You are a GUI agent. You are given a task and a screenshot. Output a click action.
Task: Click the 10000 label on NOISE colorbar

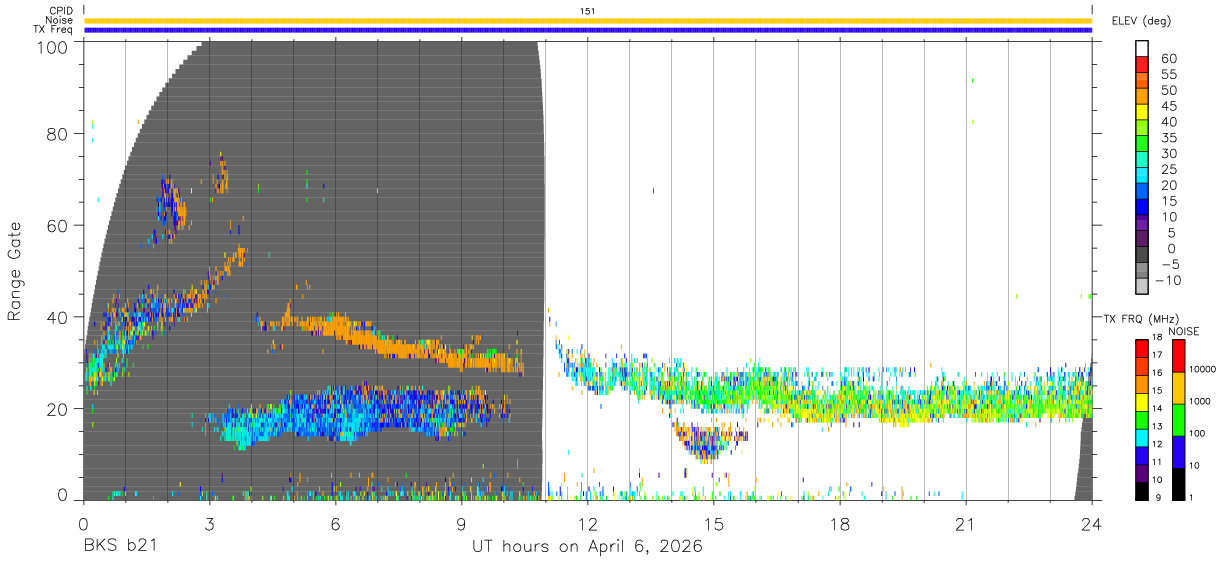pyautogui.click(x=1202, y=369)
